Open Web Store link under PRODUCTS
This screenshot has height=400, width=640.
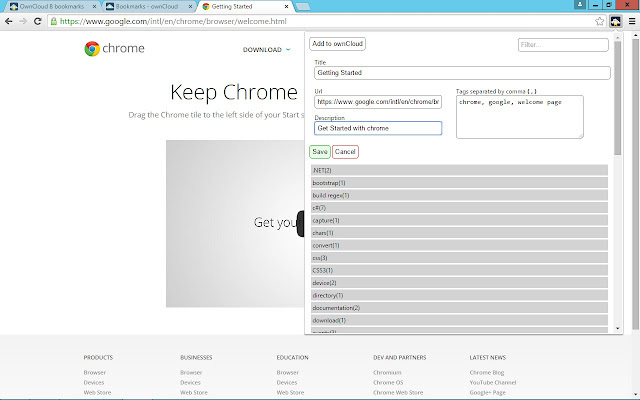97,393
